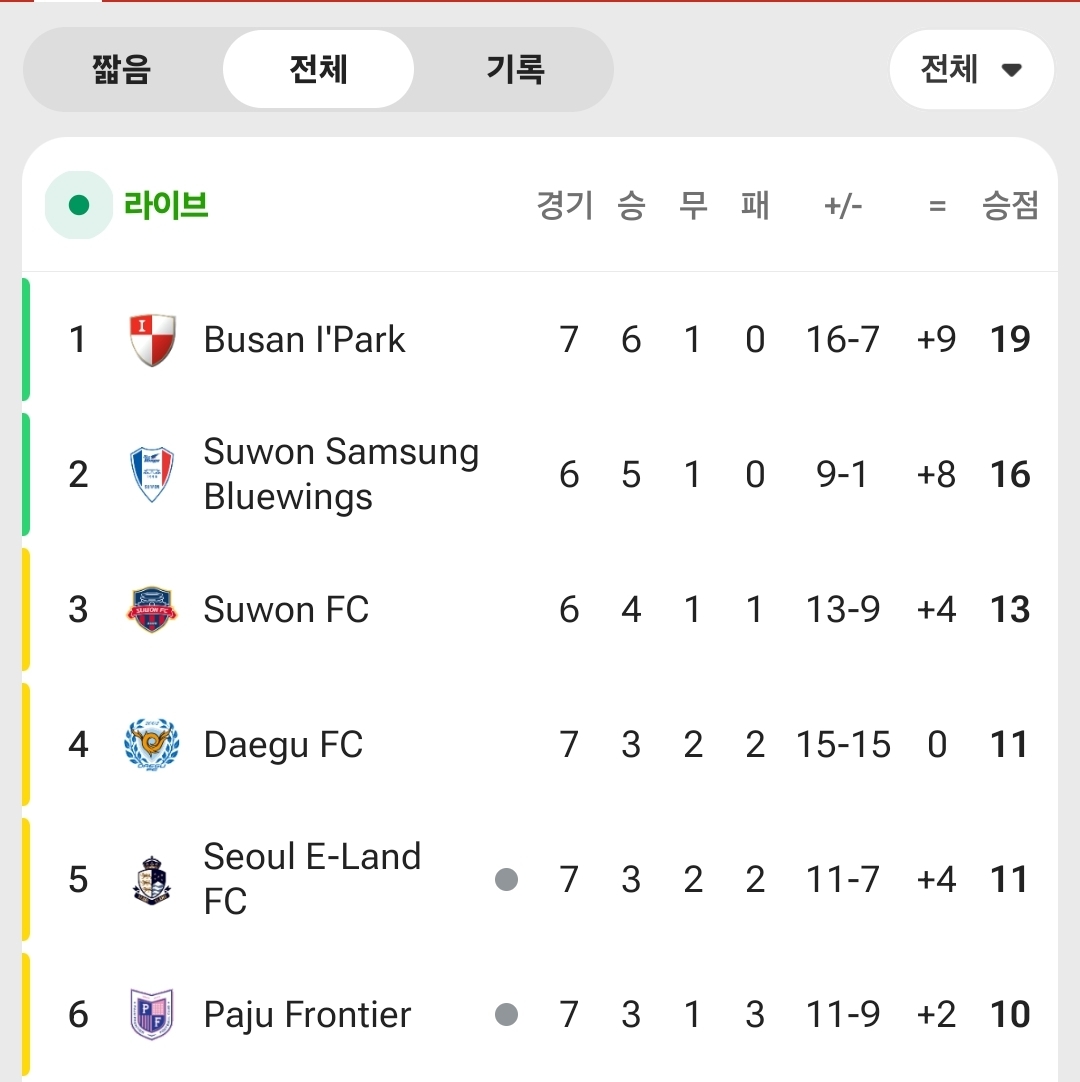The width and height of the screenshot is (1080, 1082).
Task: Click the Daegu FC team emblem
Action: point(153,745)
